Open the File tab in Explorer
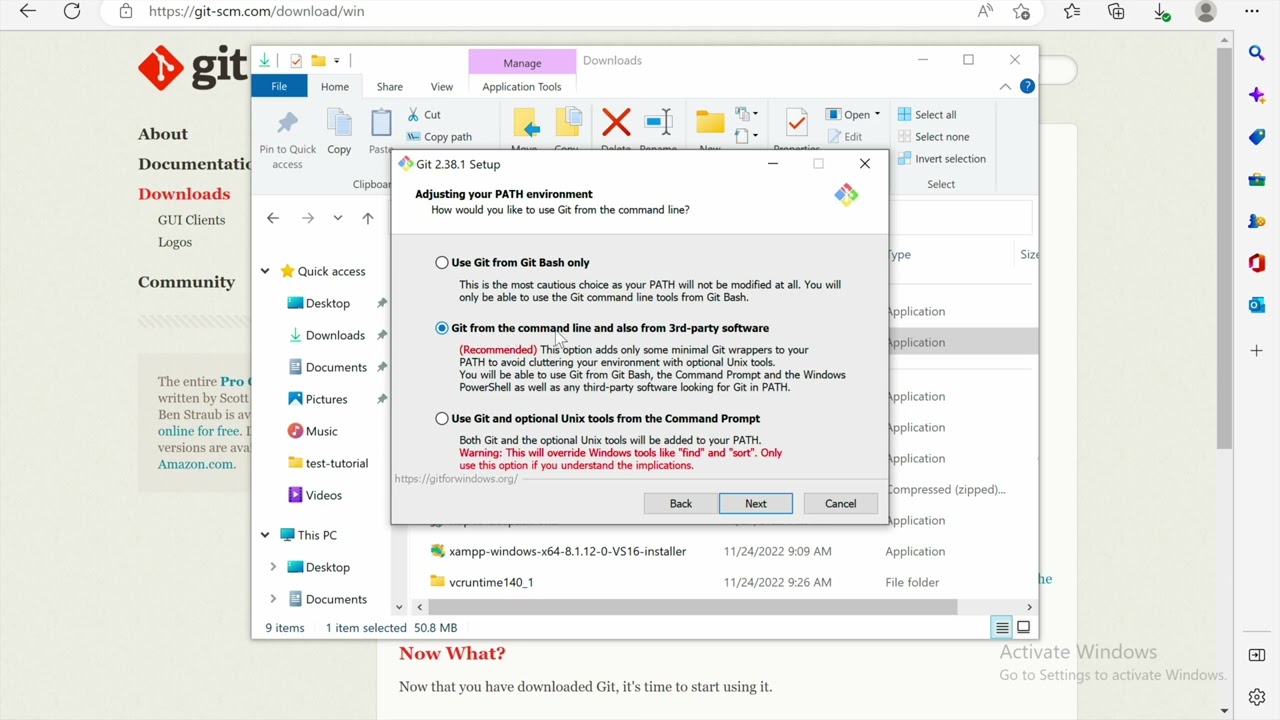Viewport: 1280px width, 720px height. pyautogui.click(x=279, y=87)
